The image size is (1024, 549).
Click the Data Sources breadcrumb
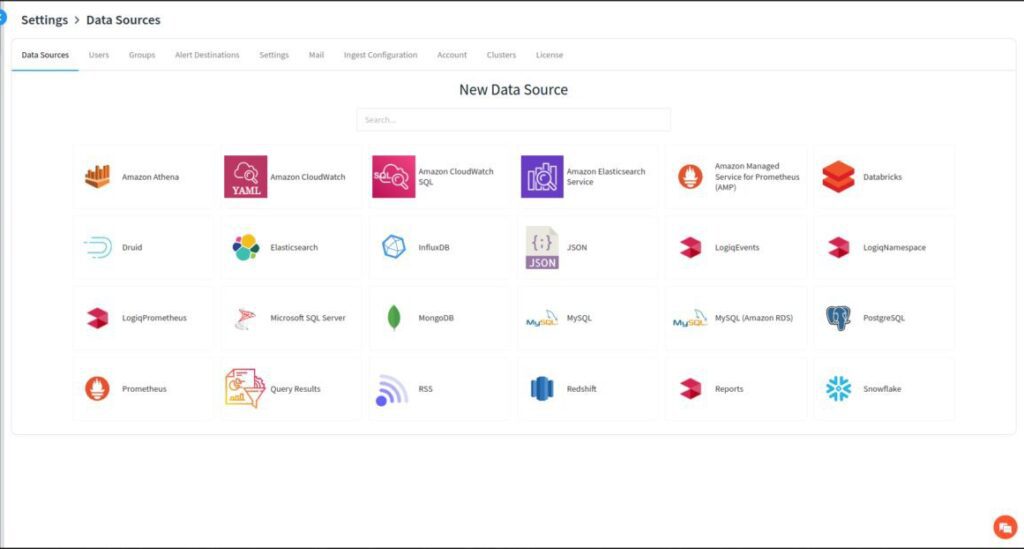pos(123,20)
